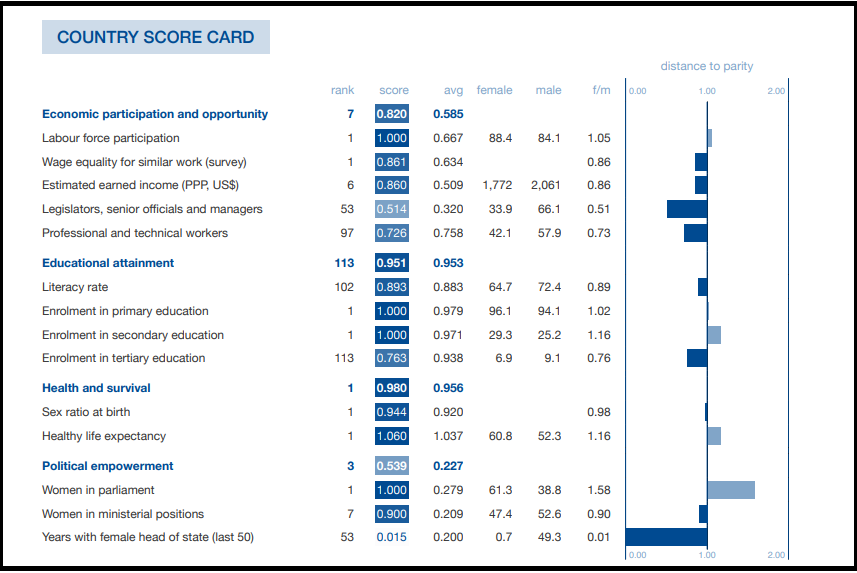The width and height of the screenshot is (857, 573).
Task: Select 'Women in ministerial positions' label
Action: tap(123, 514)
